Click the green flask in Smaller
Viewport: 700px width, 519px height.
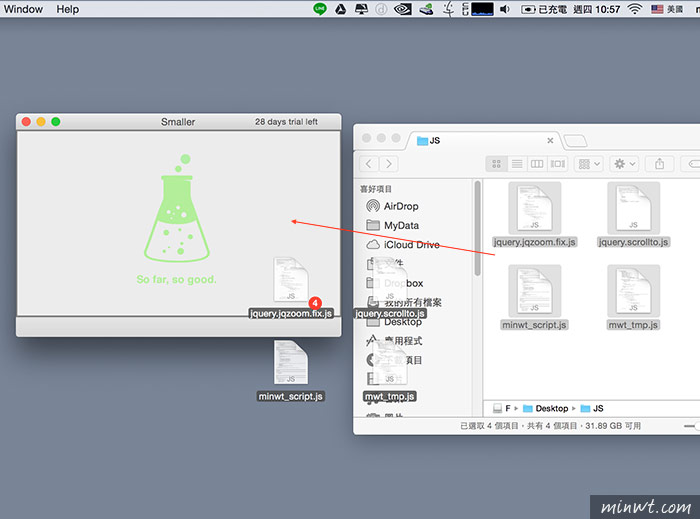(177, 208)
